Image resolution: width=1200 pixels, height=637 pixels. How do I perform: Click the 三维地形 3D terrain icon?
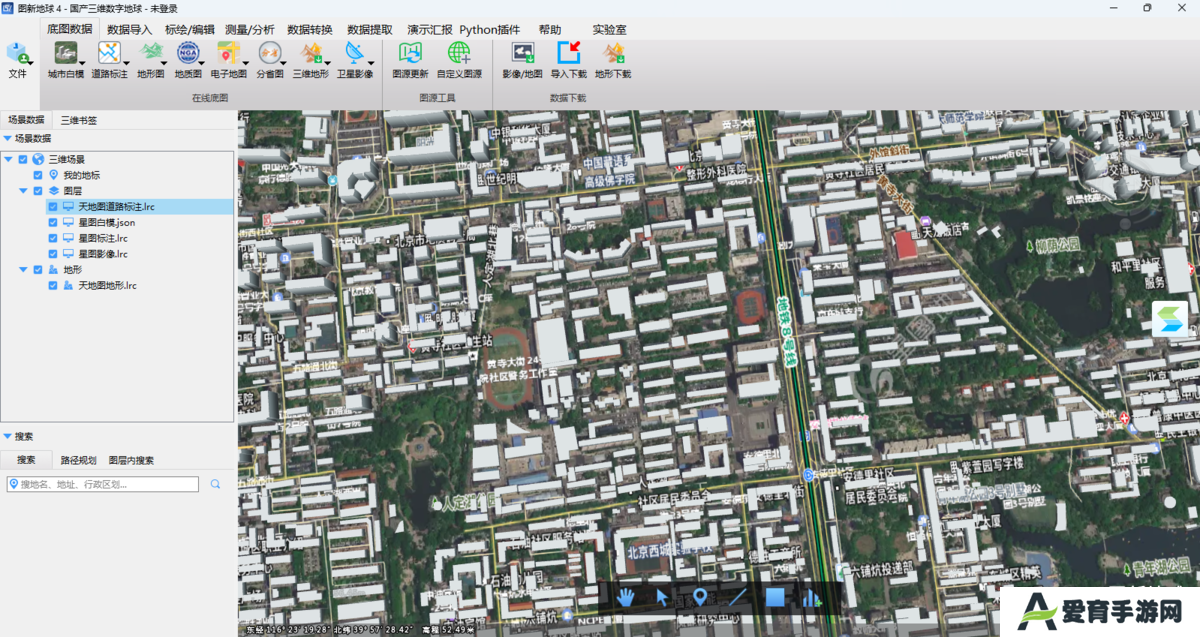(310, 52)
